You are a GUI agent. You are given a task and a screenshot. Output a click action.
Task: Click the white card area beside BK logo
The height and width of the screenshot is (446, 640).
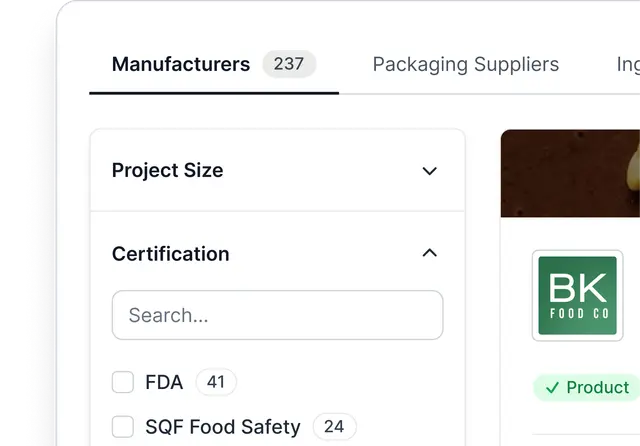coord(630,300)
